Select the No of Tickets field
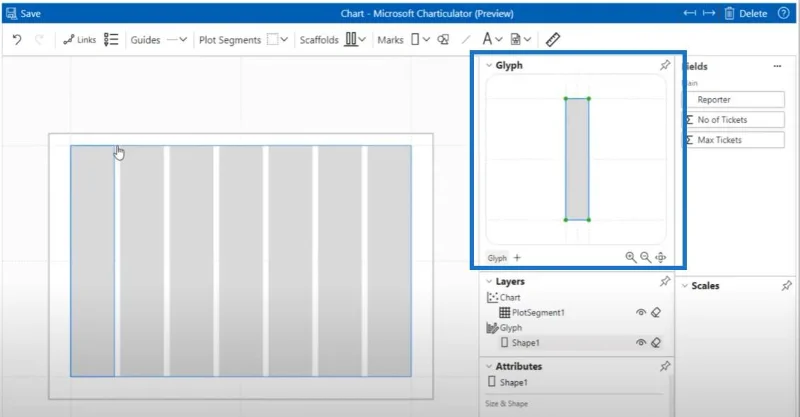800x417 pixels. click(x=734, y=119)
